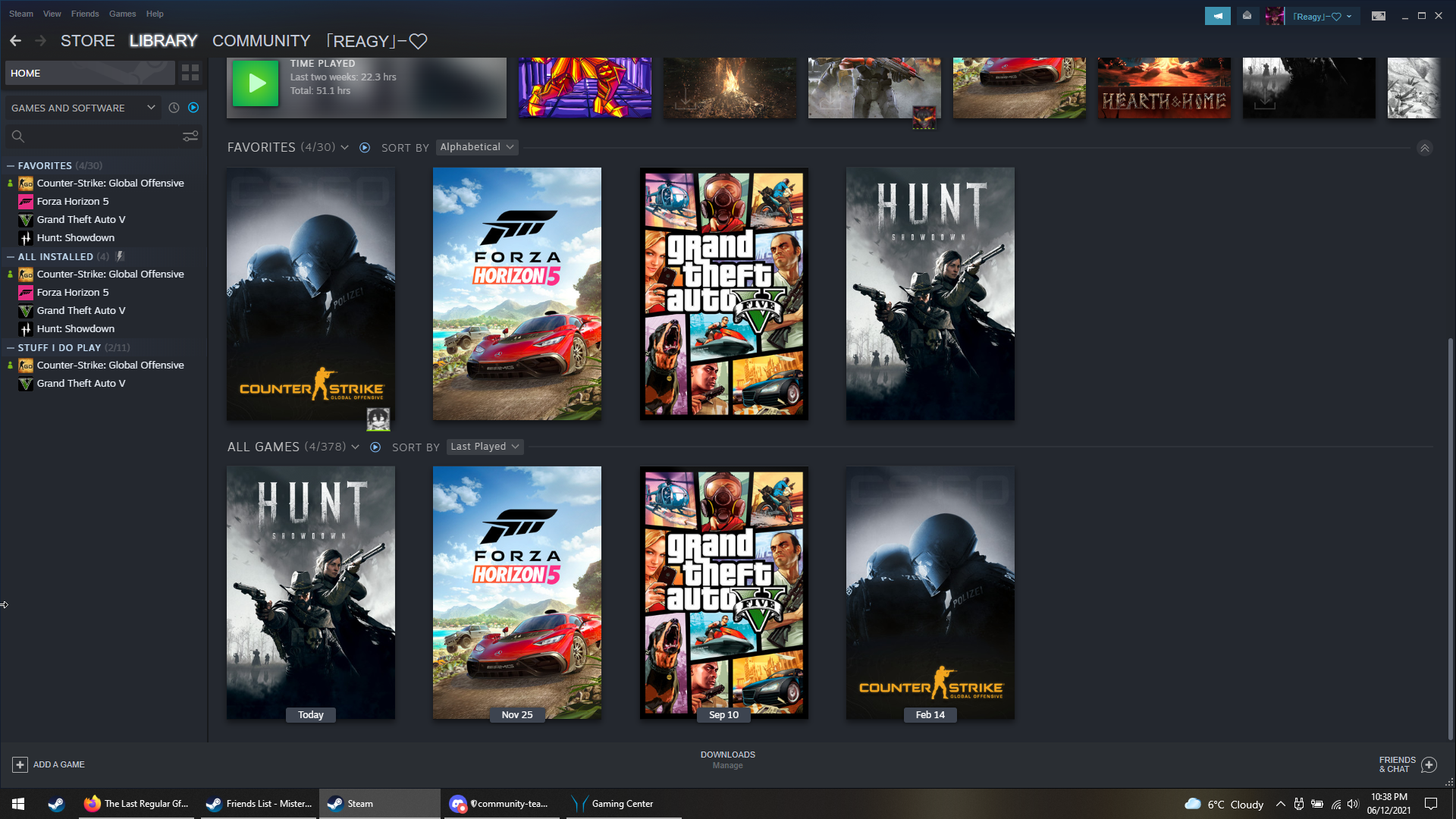The image size is (1456, 819).
Task: Click the volume speaker tray icon
Action: point(1354,804)
